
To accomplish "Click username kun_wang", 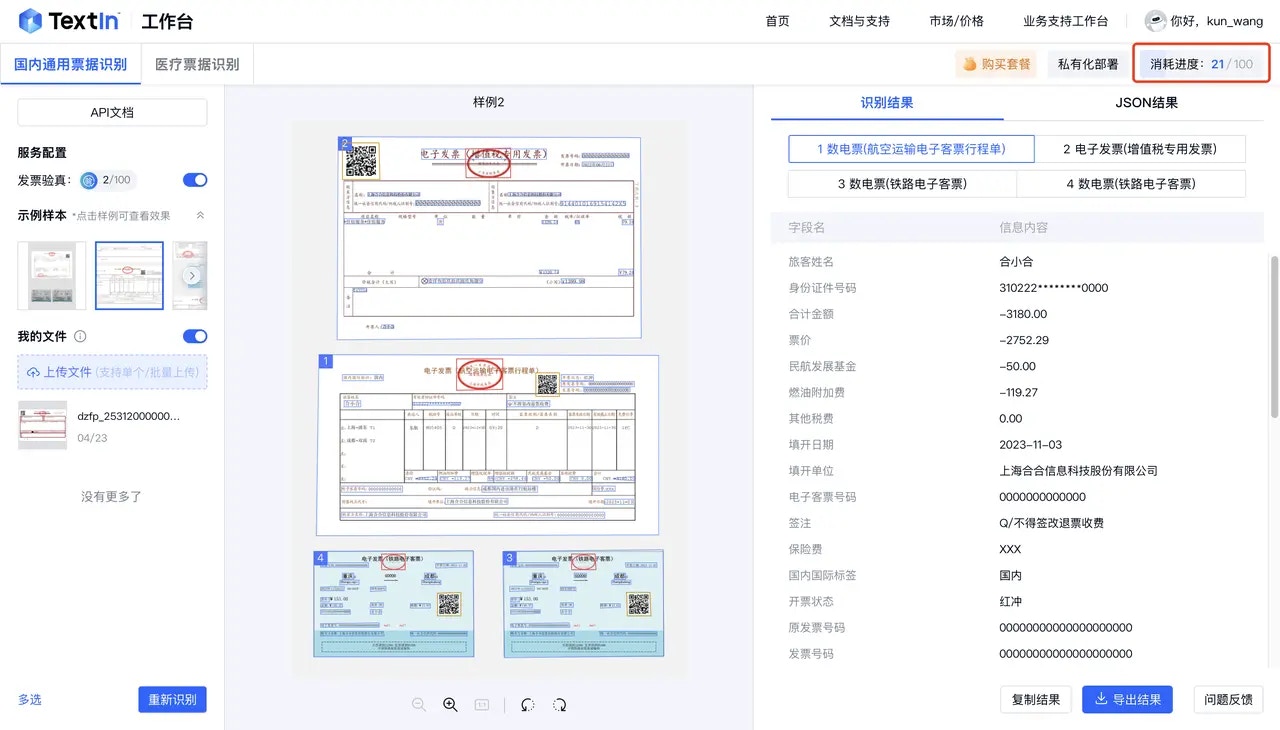I will pyautogui.click(x=1235, y=21).
